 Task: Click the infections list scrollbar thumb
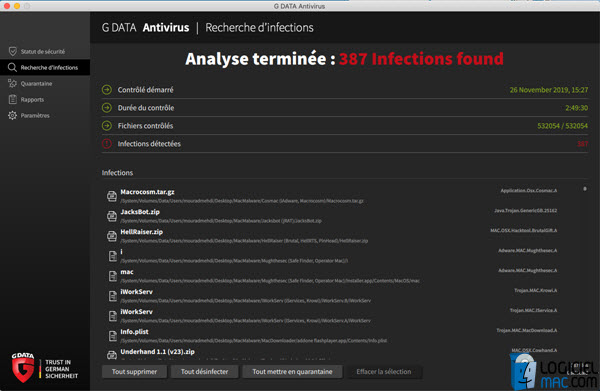585,189
